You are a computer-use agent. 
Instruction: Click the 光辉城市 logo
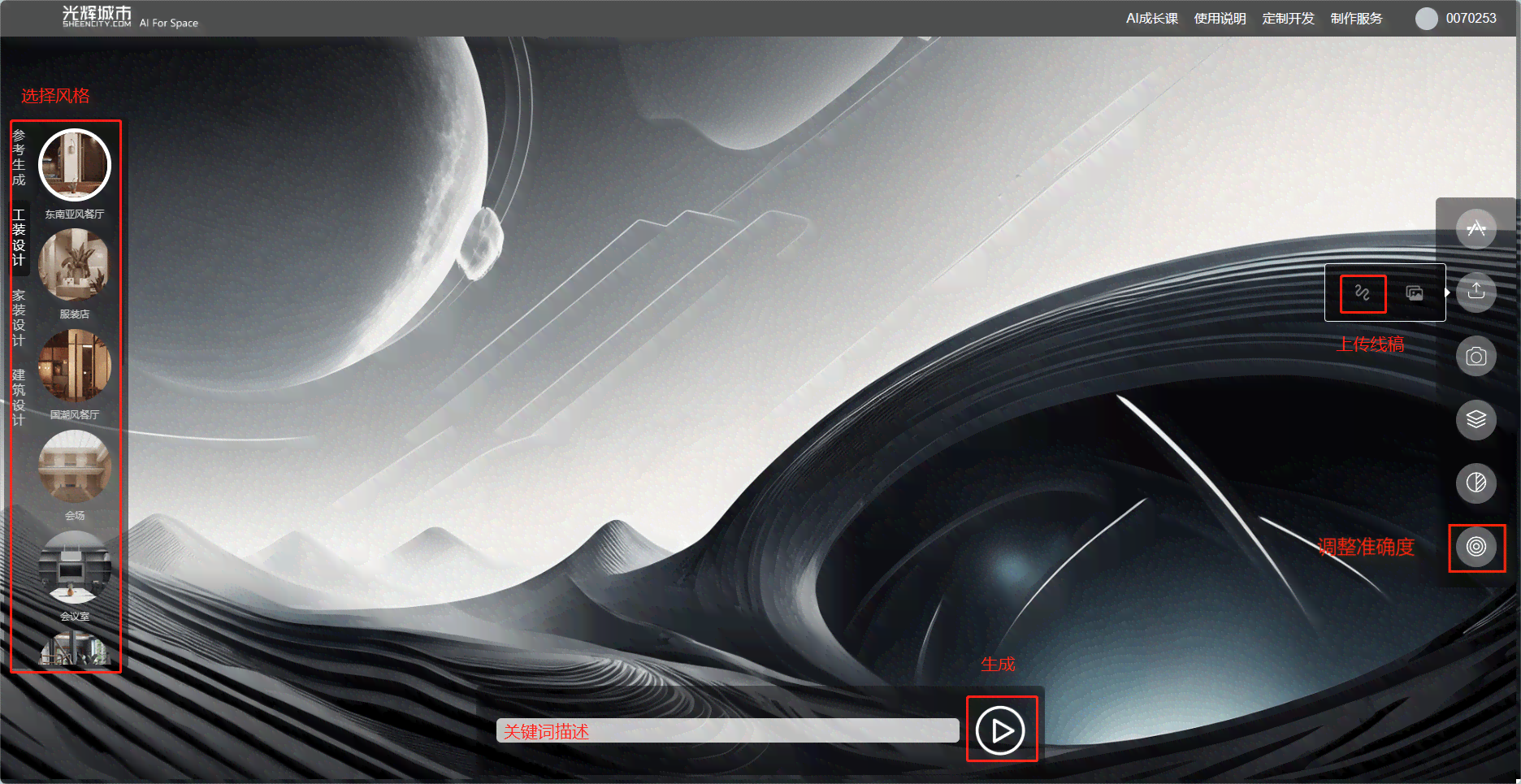pos(97,16)
